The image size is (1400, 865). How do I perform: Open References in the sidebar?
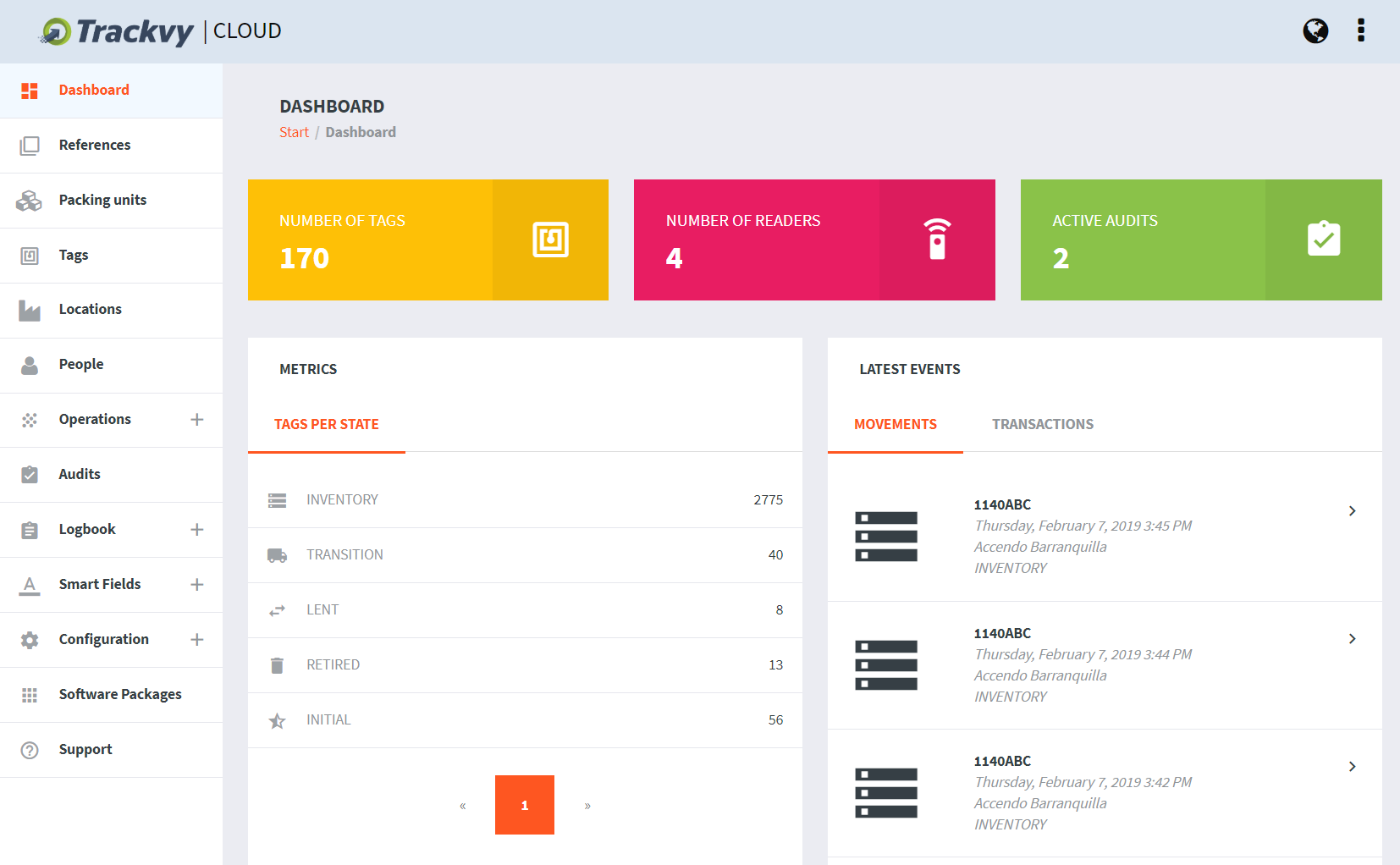tap(111, 146)
